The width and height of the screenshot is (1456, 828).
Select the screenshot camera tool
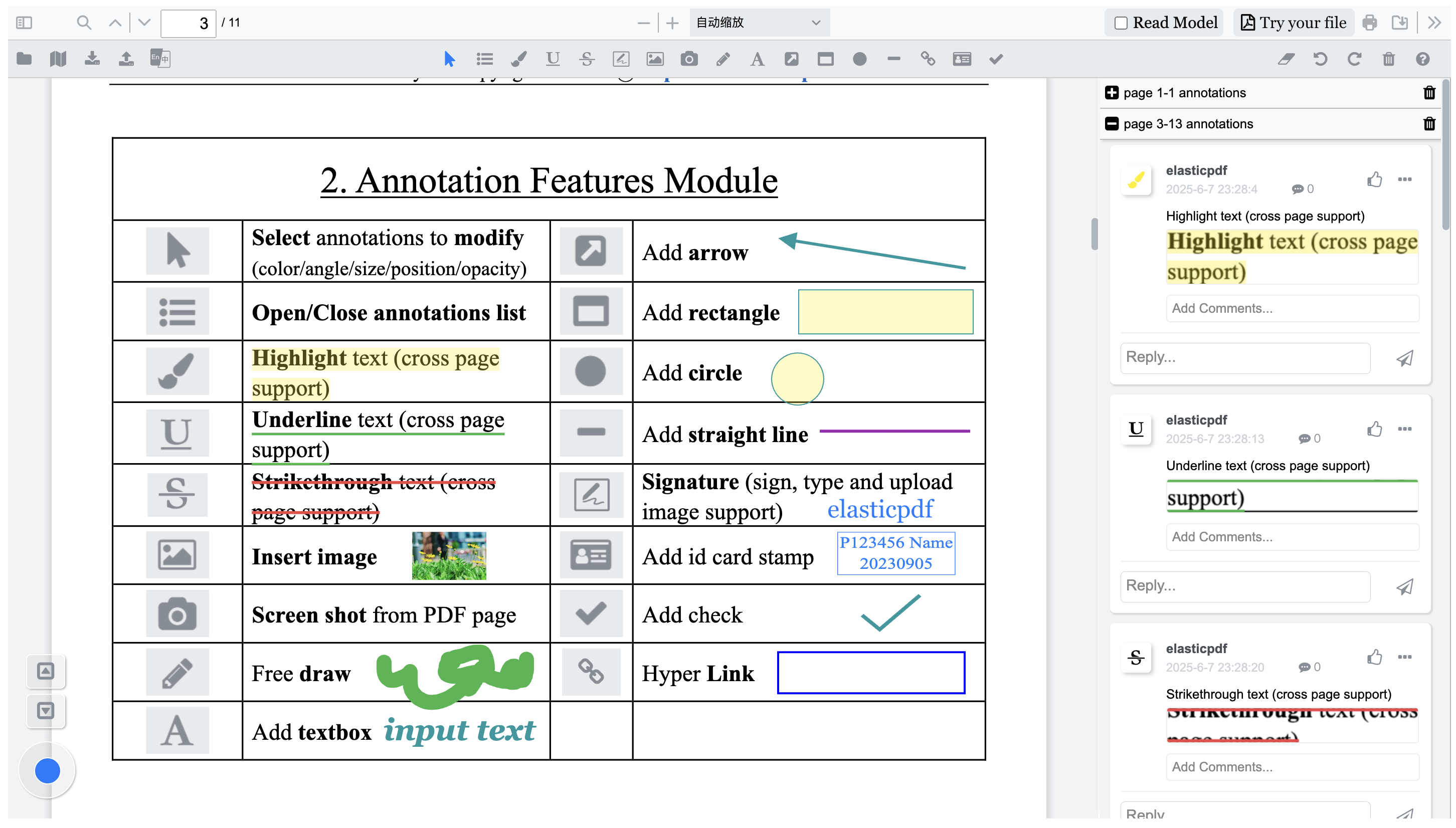[x=689, y=59]
